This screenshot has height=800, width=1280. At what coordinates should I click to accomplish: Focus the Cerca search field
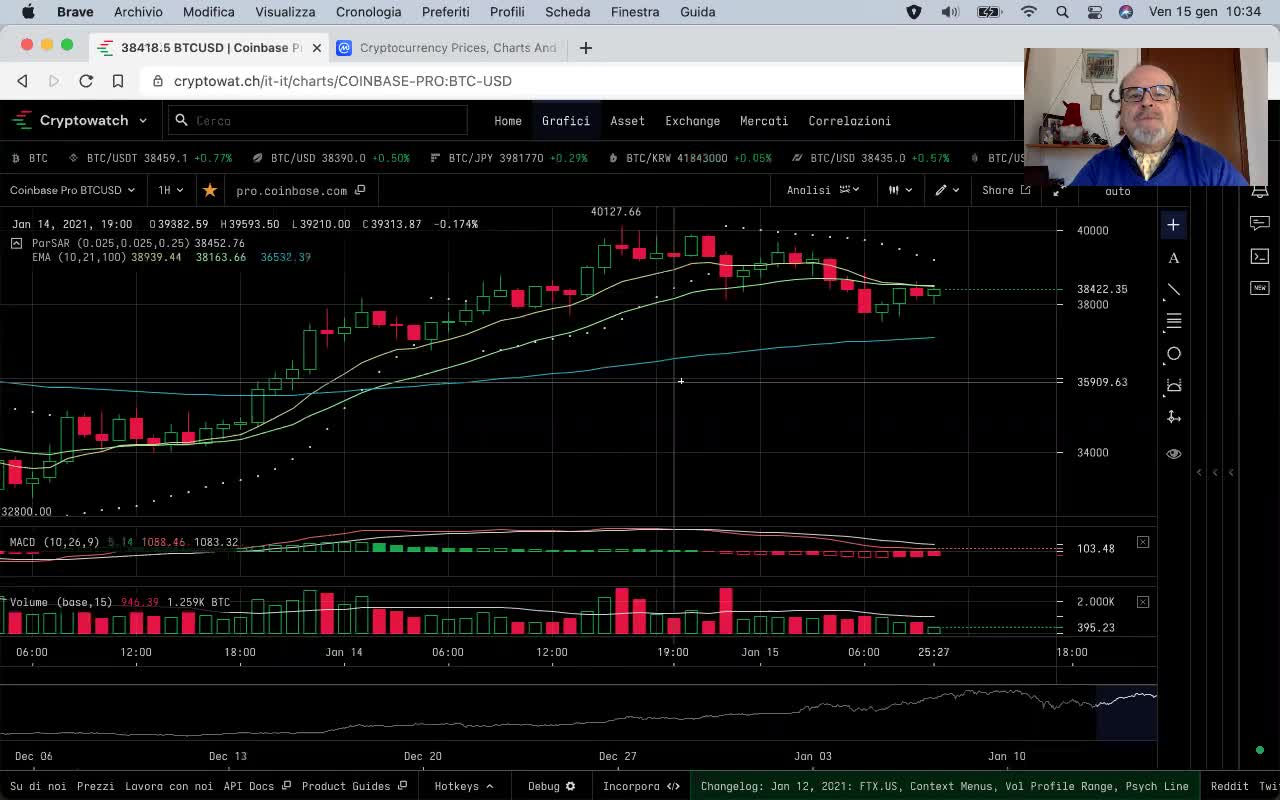click(x=318, y=120)
